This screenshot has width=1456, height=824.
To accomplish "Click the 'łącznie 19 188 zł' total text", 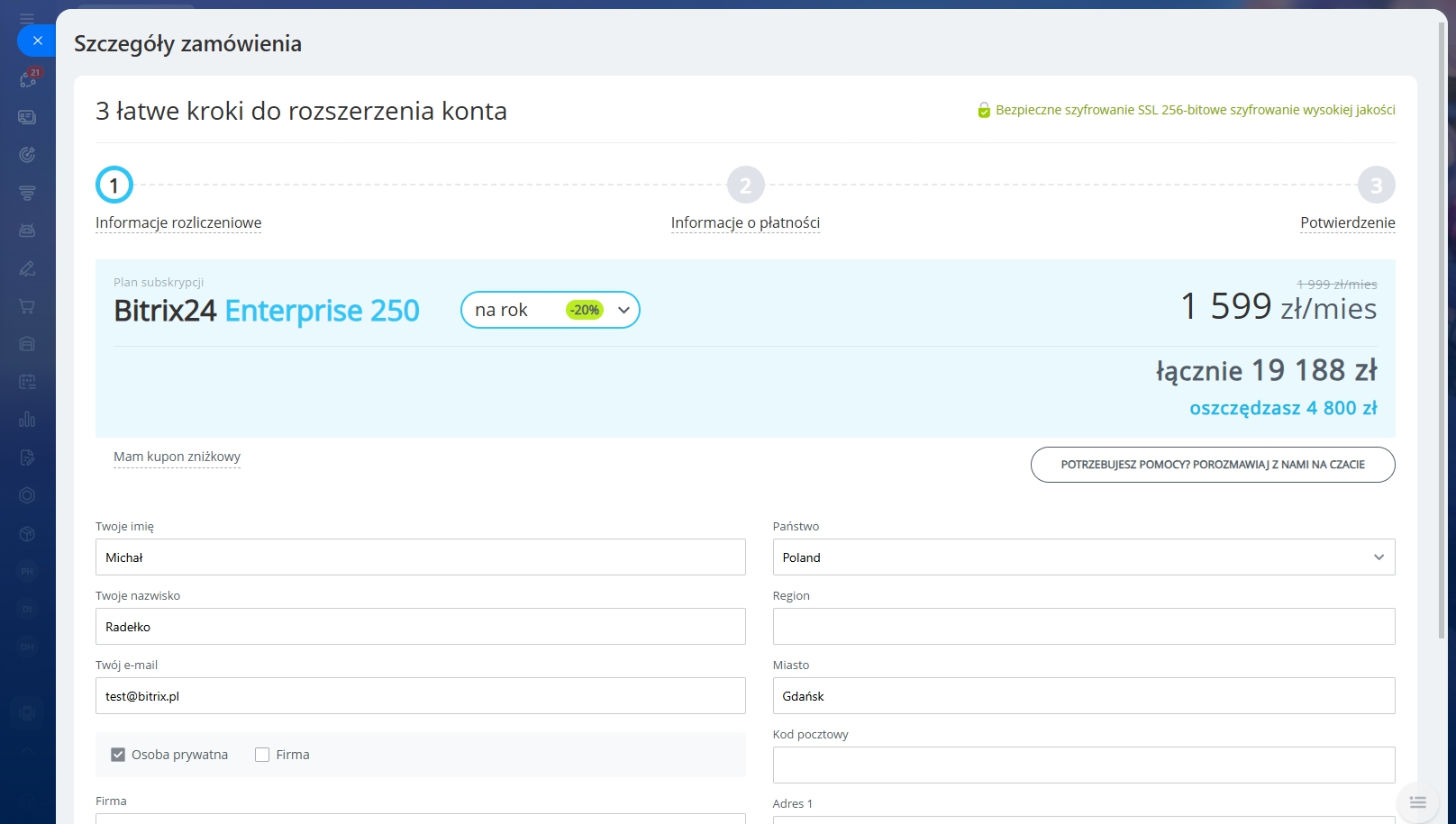I will click(x=1266, y=370).
